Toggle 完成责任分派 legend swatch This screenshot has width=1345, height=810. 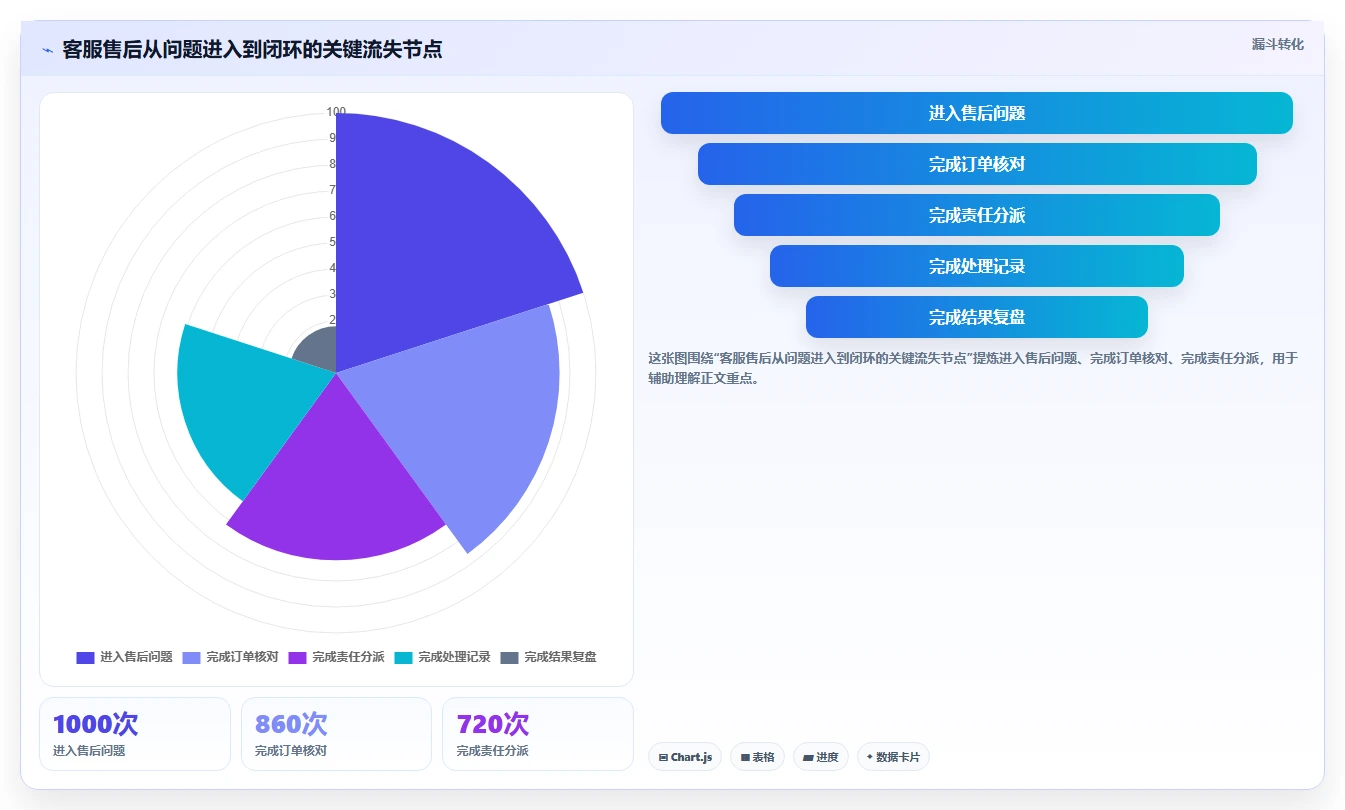coord(298,657)
